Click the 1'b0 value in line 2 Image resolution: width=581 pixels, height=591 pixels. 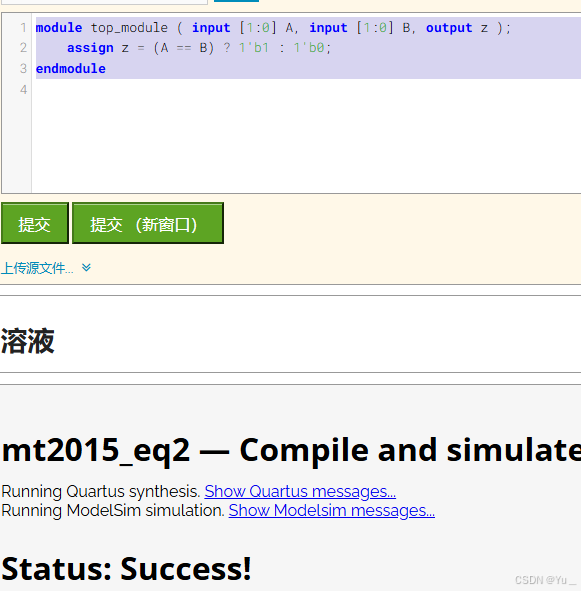tap(309, 48)
